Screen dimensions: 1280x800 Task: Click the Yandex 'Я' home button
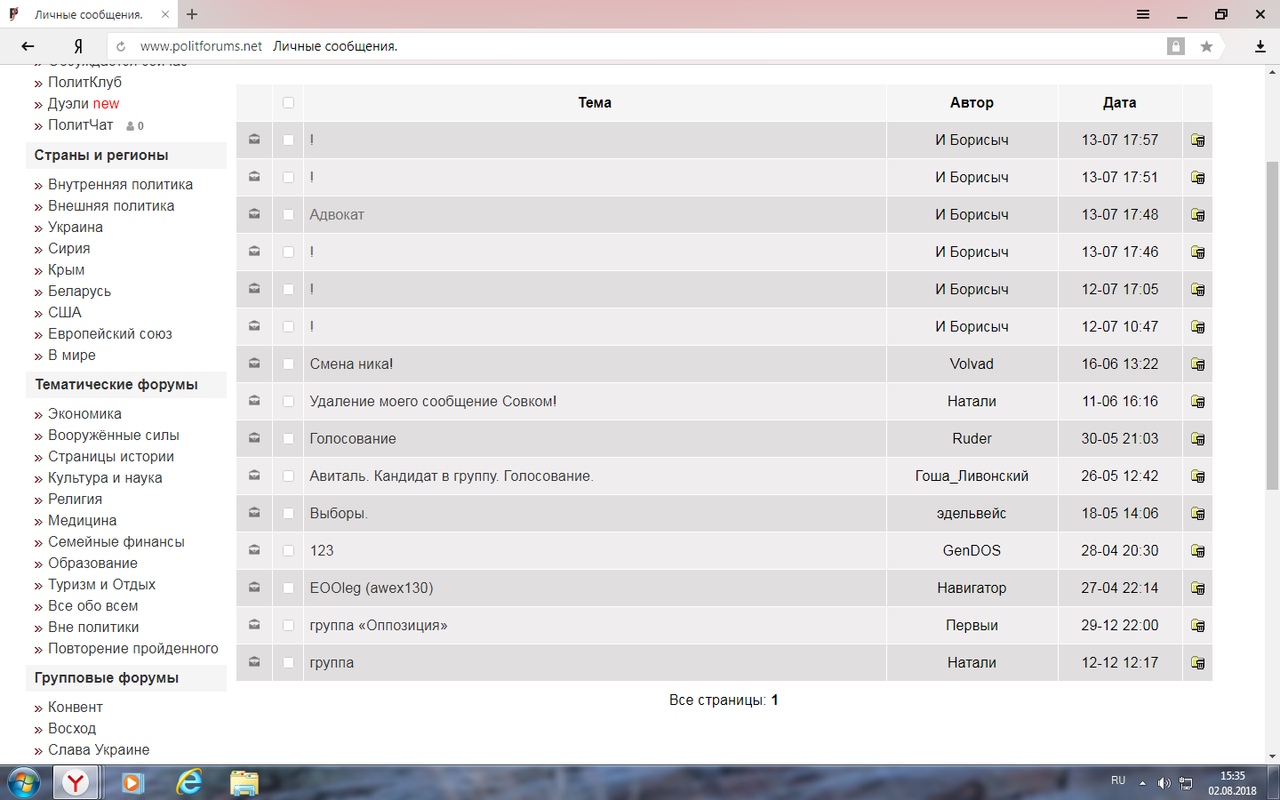78,46
